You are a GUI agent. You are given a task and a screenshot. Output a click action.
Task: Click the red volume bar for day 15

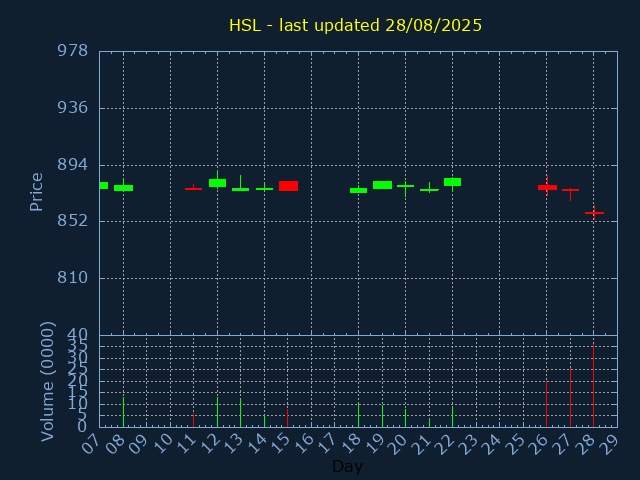(x=287, y=418)
